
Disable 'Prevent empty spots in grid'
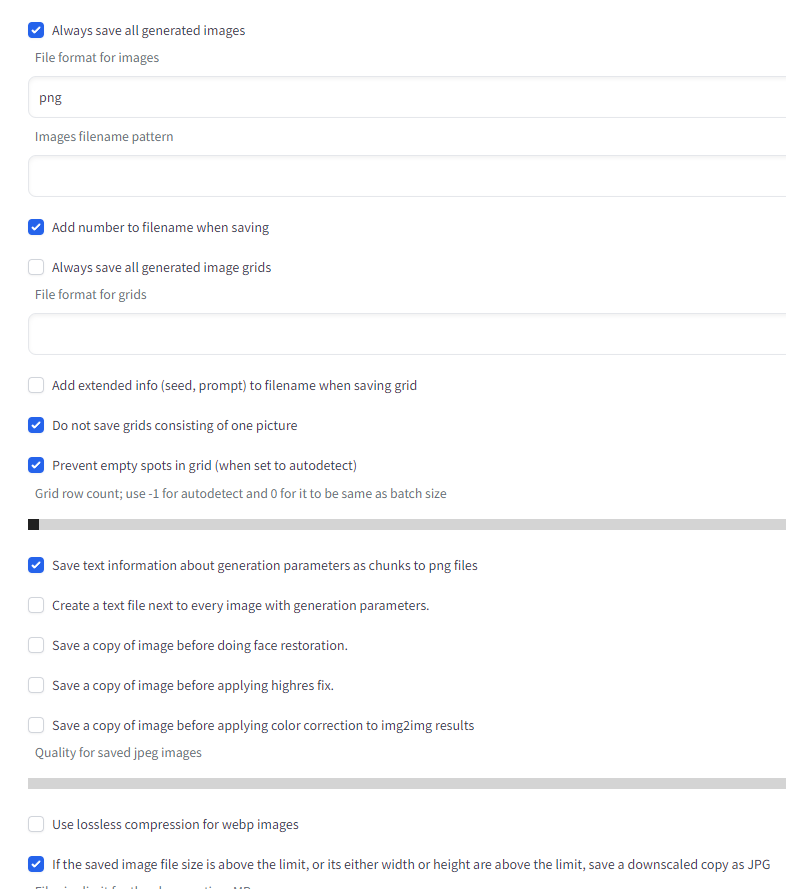point(36,465)
